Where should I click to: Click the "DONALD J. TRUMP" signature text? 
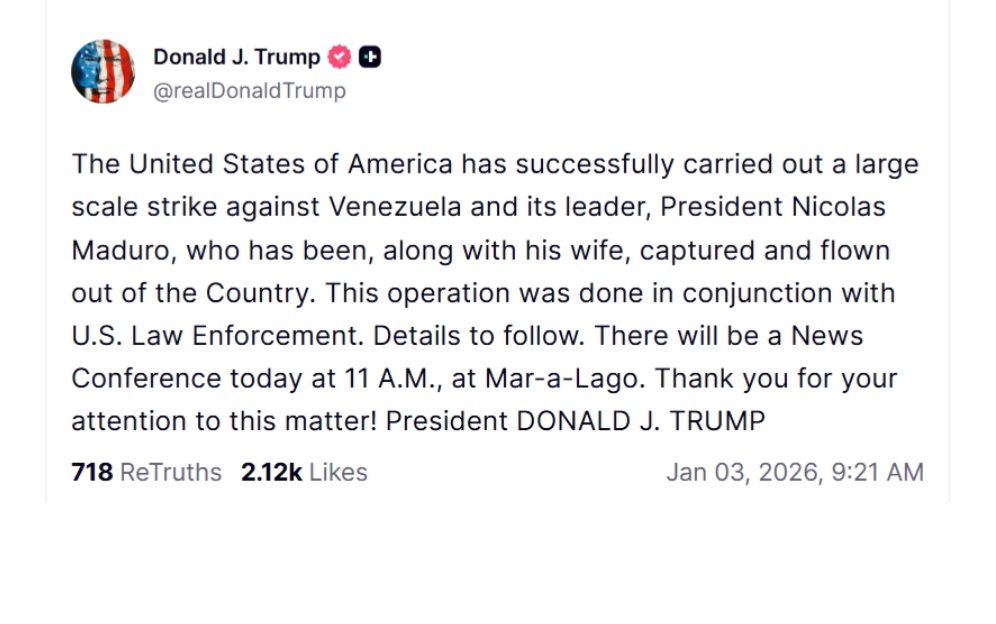640,422
